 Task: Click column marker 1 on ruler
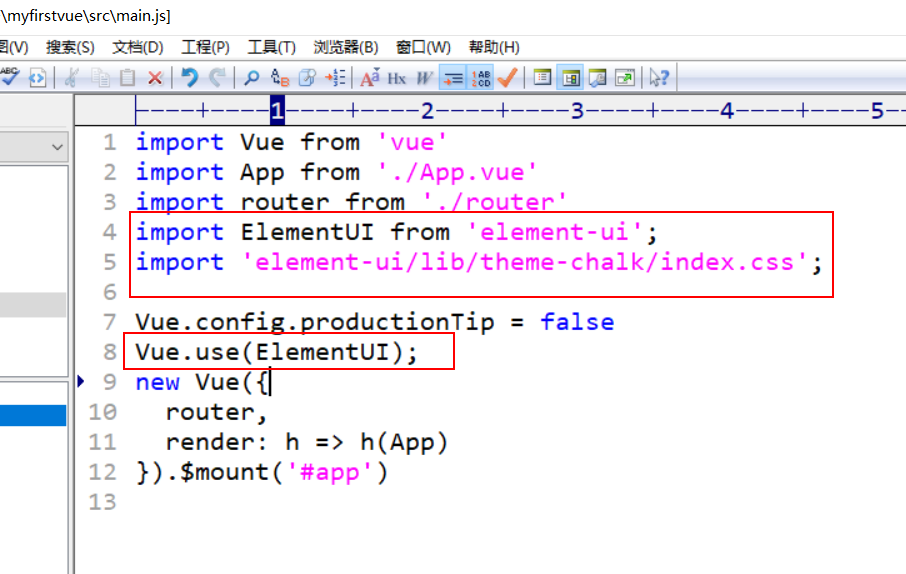pos(277,110)
